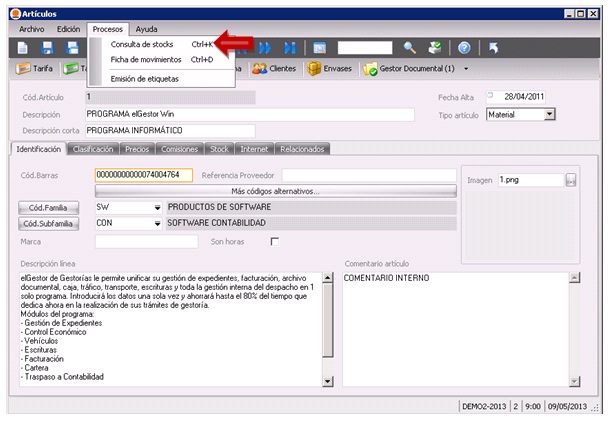This screenshot has width=615, height=425.
Task: Expand the Tipo artículo dropdown
Action: pyautogui.click(x=549, y=115)
